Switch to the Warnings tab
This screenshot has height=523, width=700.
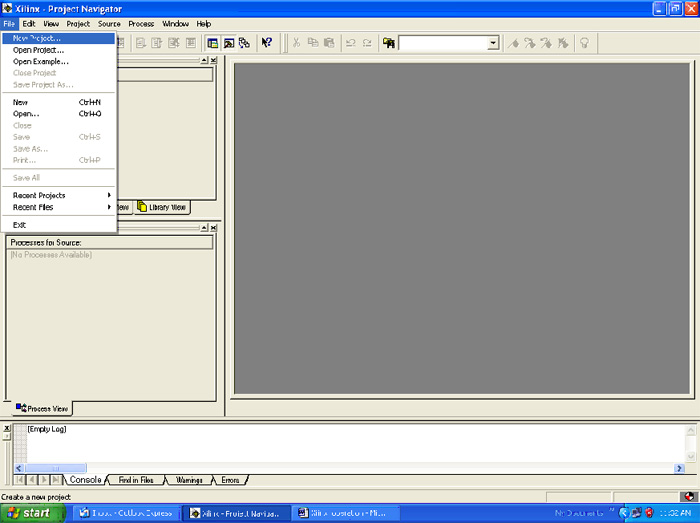[x=189, y=480]
